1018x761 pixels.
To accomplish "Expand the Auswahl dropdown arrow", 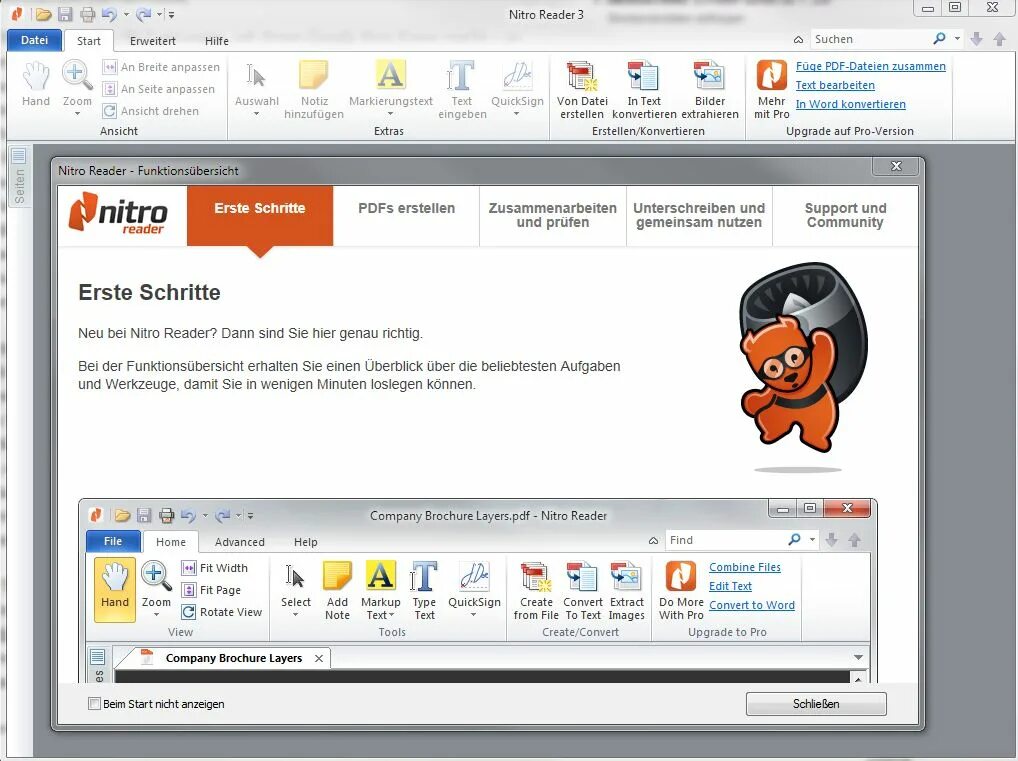I will coord(256,114).
